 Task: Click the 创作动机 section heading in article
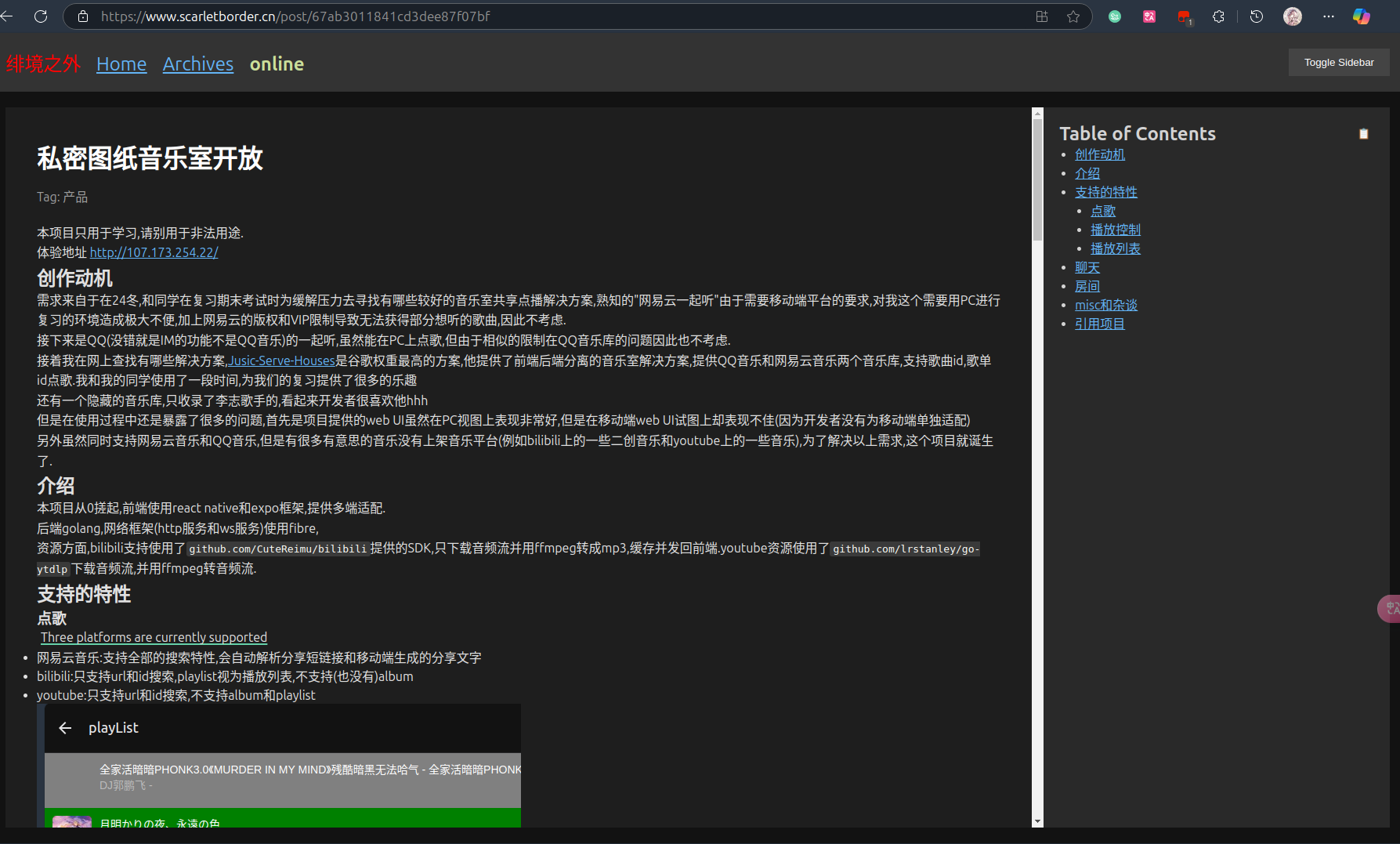pyautogui.click(x=74, y=278)
